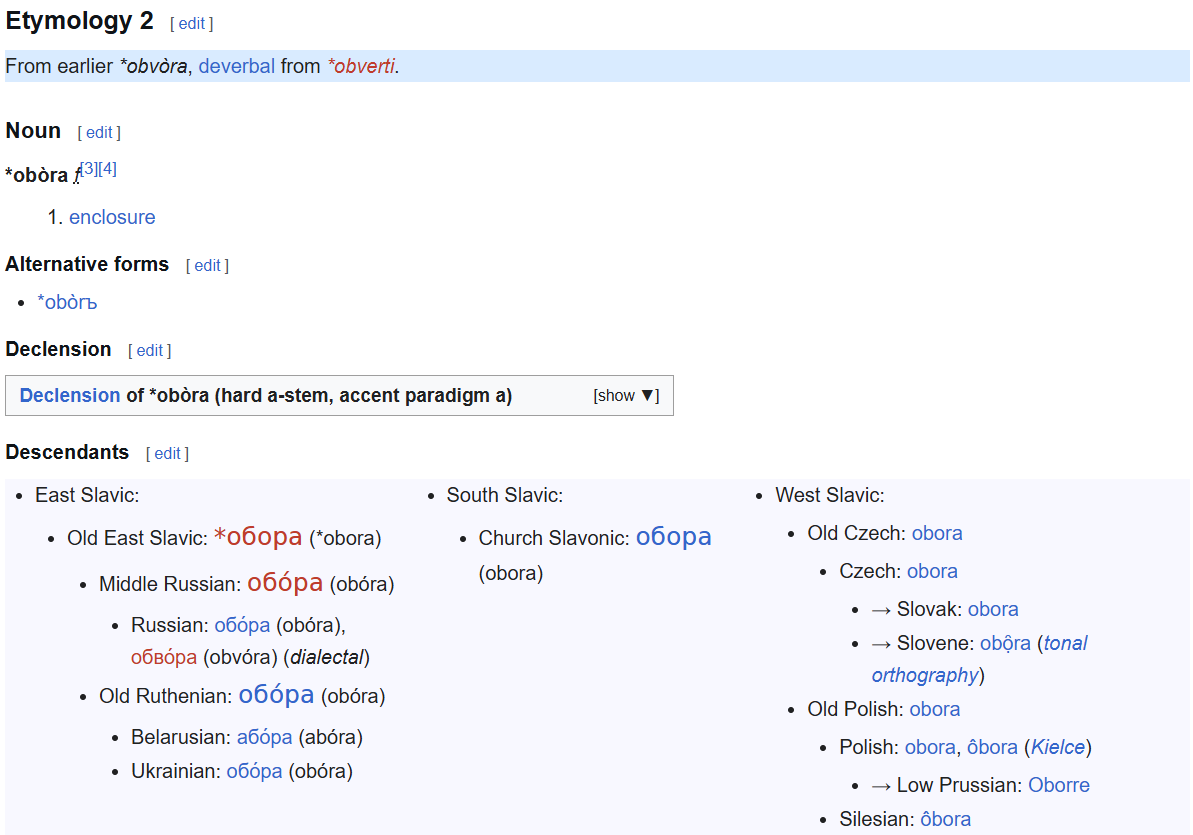
Task: Edit the Descendants section
Action: pos(167,454)
